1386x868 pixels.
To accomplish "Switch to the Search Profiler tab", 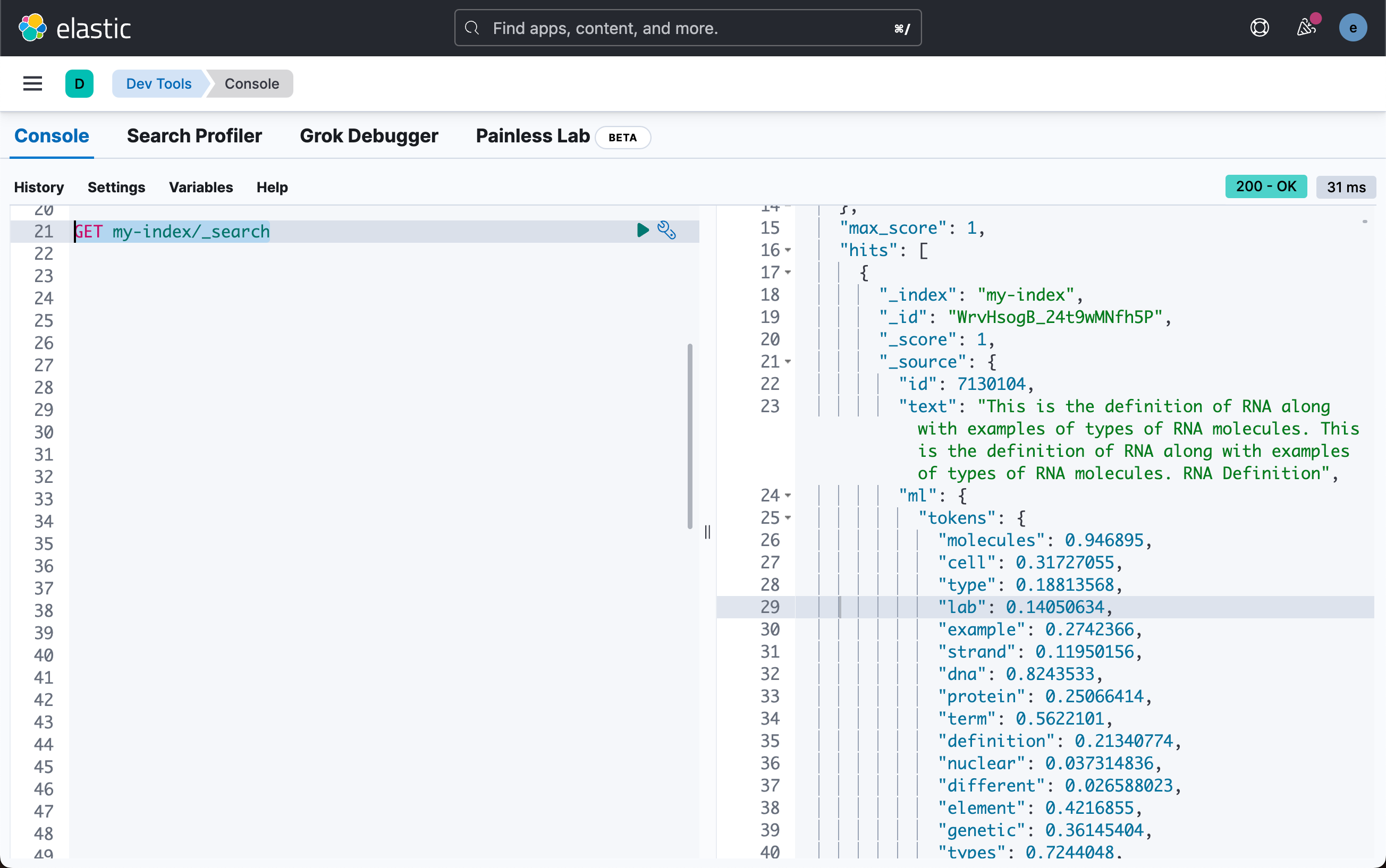I will click(x=194, y=136).
